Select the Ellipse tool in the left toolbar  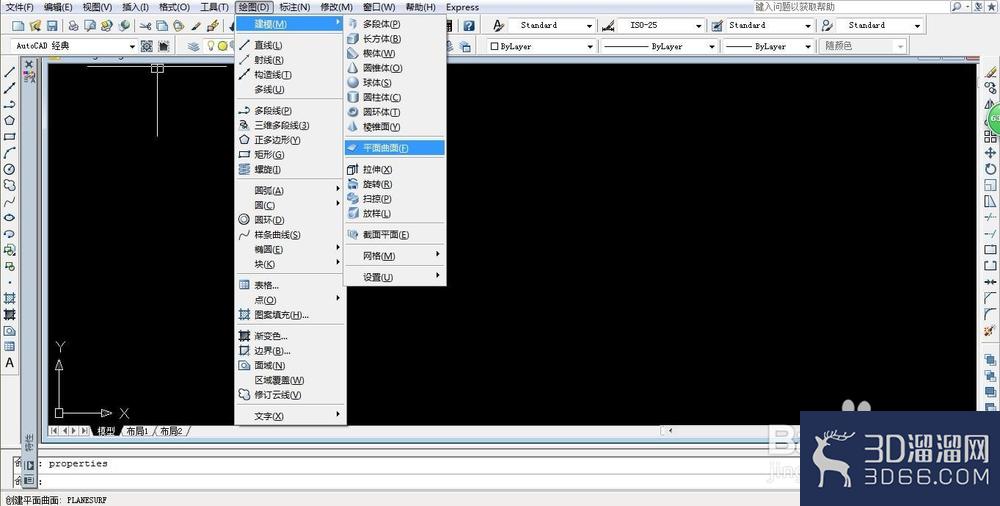click(9, 218)
